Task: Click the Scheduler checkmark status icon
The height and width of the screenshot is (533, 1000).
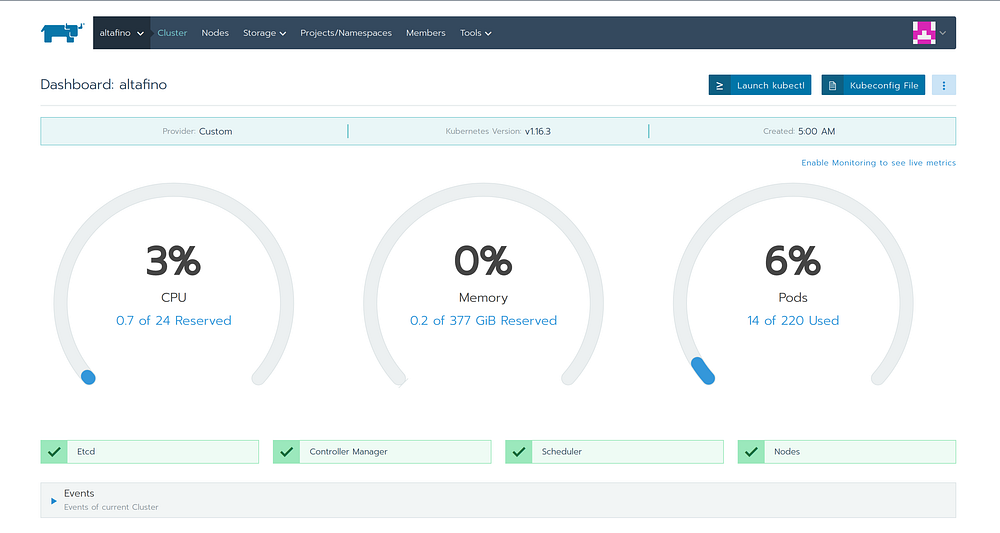Action: point(518,452)
